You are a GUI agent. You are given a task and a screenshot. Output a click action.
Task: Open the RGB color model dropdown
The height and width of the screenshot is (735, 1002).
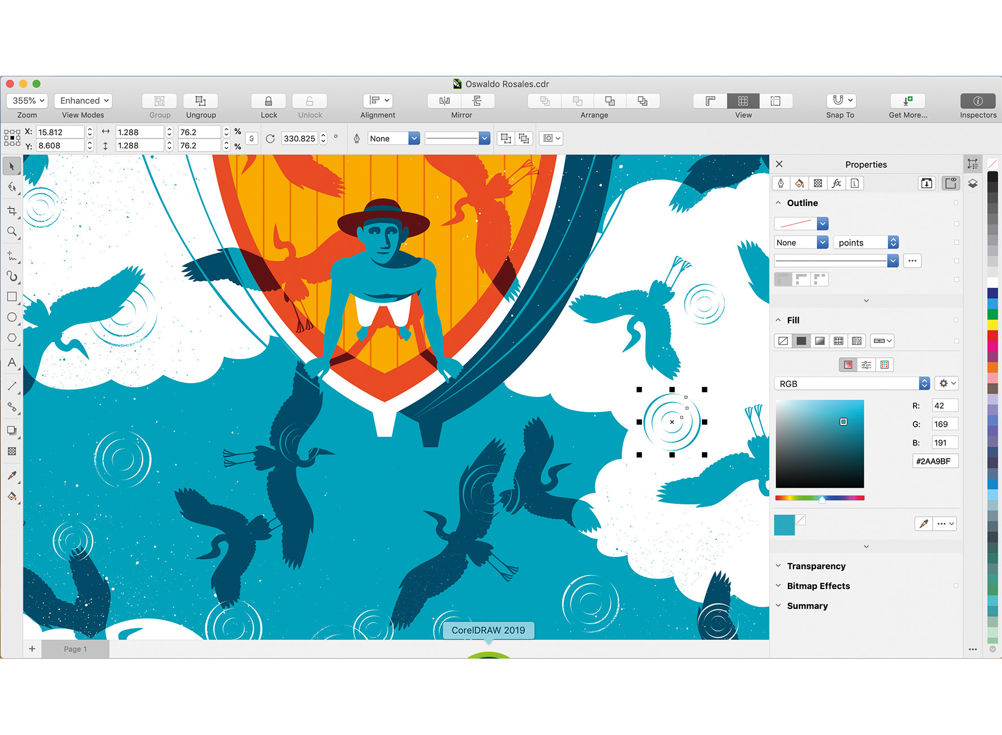(852, 383)
